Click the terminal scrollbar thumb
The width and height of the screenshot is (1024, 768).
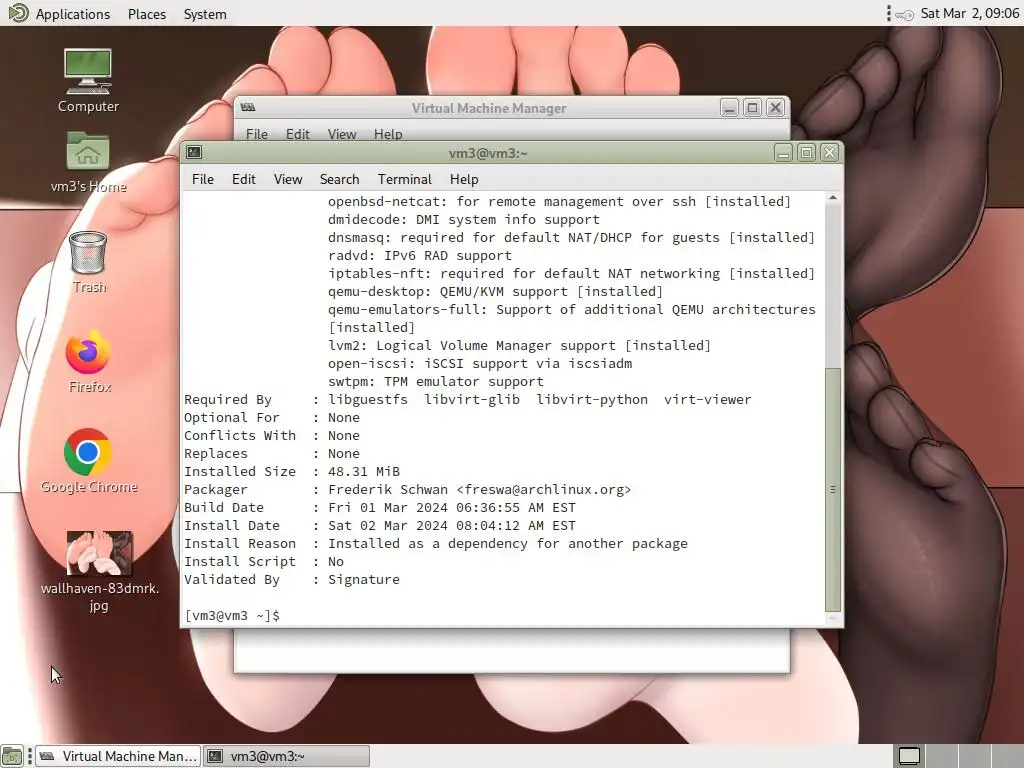pyautogui.click(x=833, y=489)
